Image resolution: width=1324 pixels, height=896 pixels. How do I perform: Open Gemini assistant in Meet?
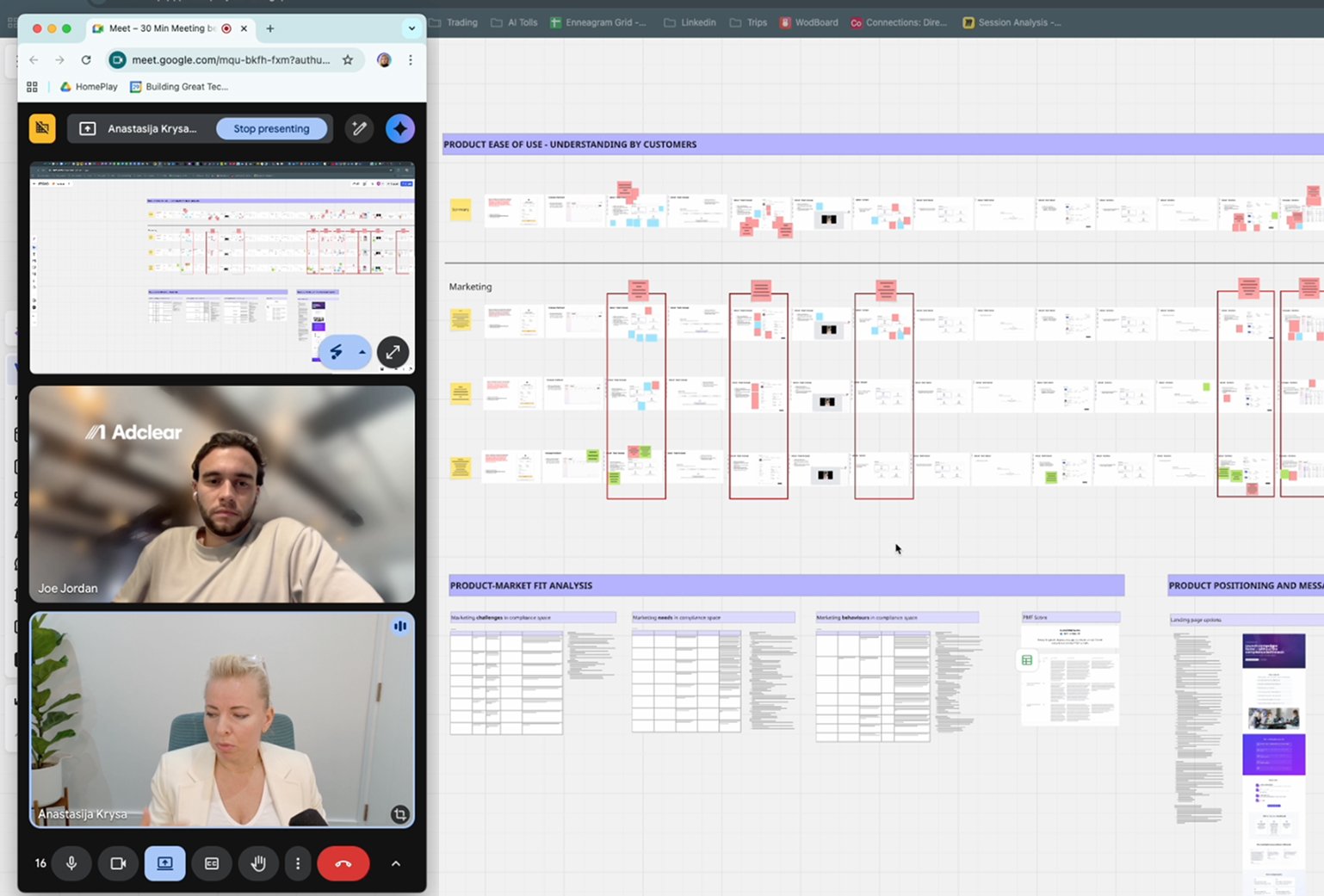(x=399, y=128)
